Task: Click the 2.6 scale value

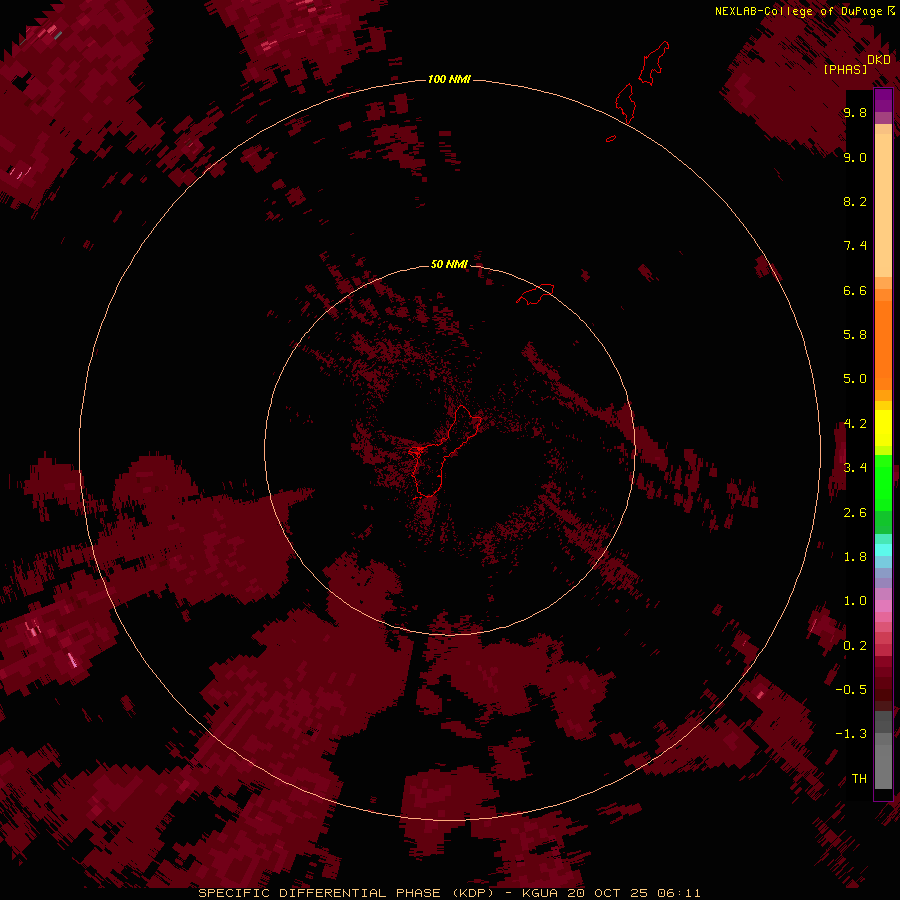Action: tap(855, 513)
